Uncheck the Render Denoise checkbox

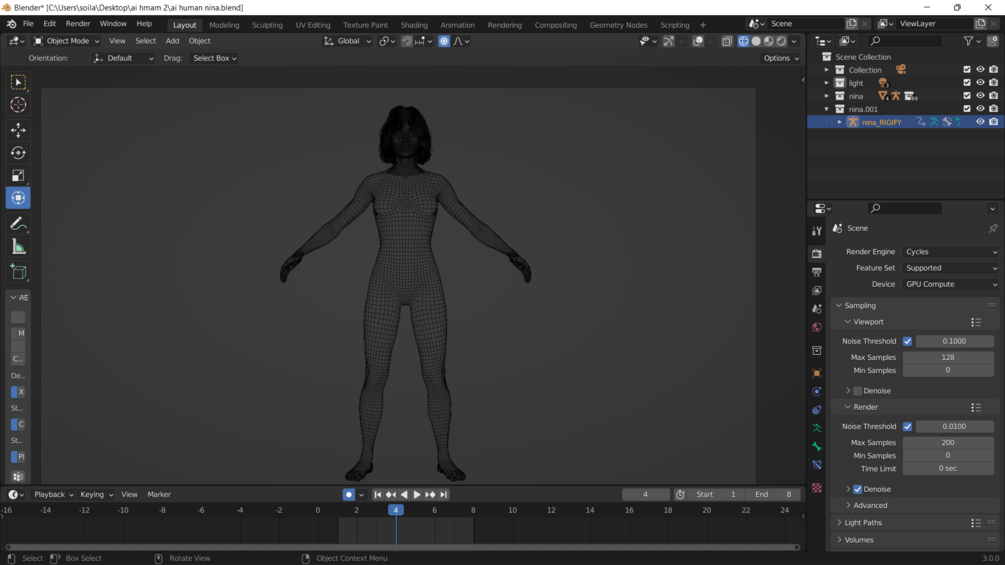(857, 489)
